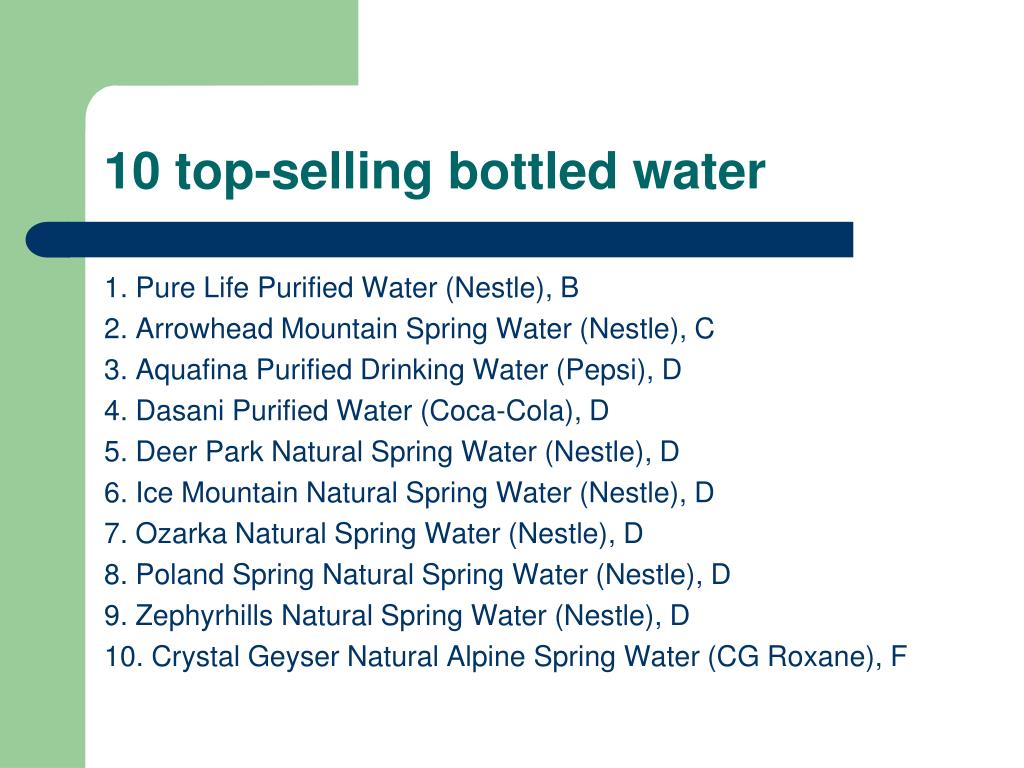The width and height of the screenshot is (1024, 768).
Task: Click the Dasani Purified Water entry
Action: [x=357, y=411]
